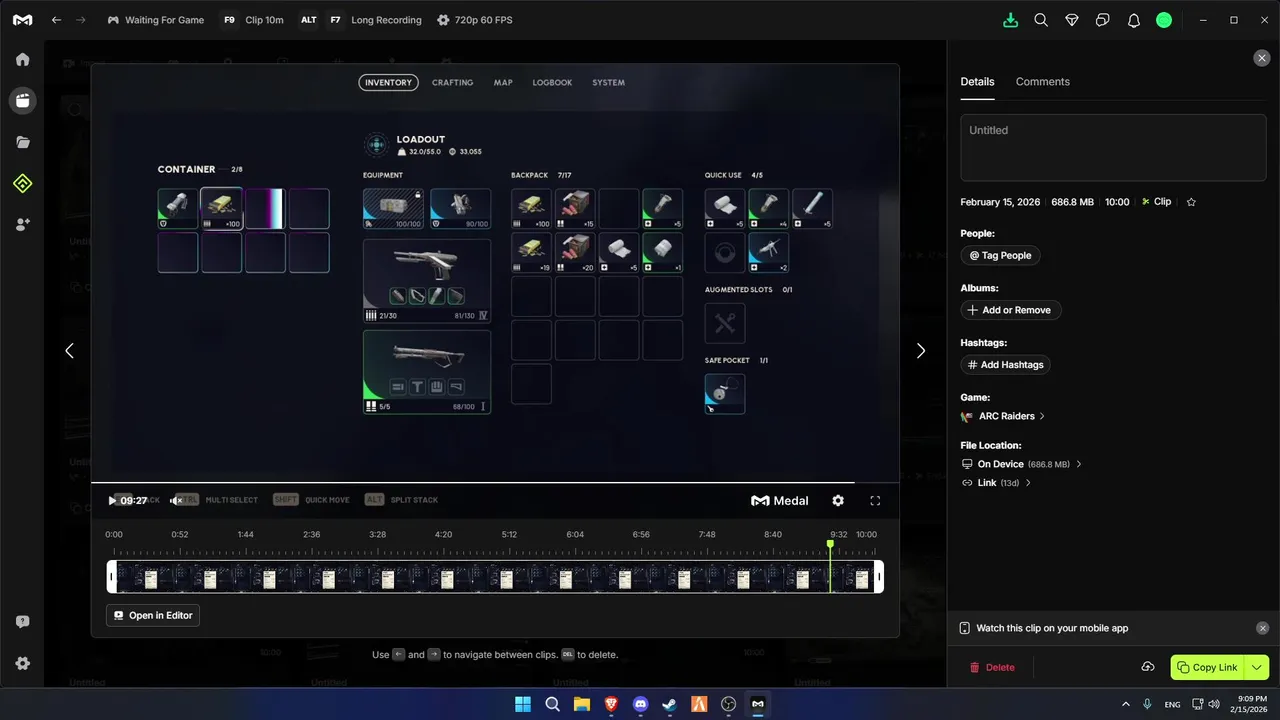Dismiss the mobile app banner
1280x720 pixels.
pyautogui.click(x=1262, y=628)
